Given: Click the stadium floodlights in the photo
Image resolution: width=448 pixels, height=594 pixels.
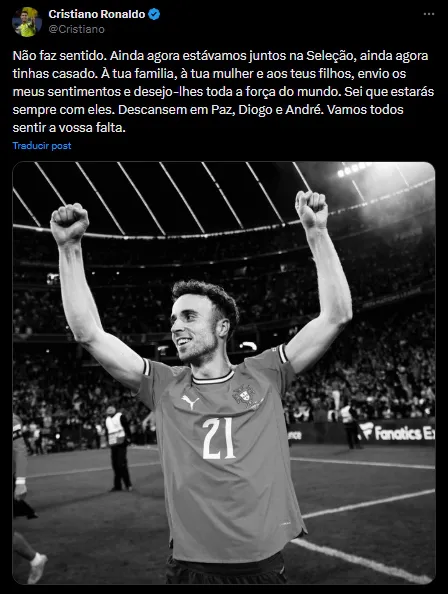Looking at the screenshot, I should tap(353, 169).
